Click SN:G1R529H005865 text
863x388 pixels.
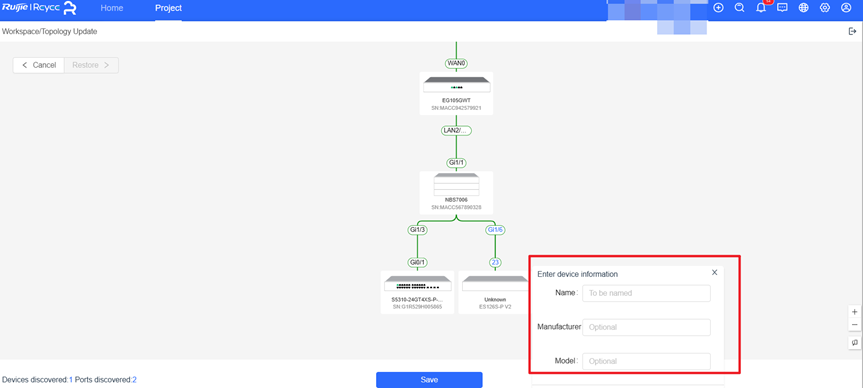point(417,307)
